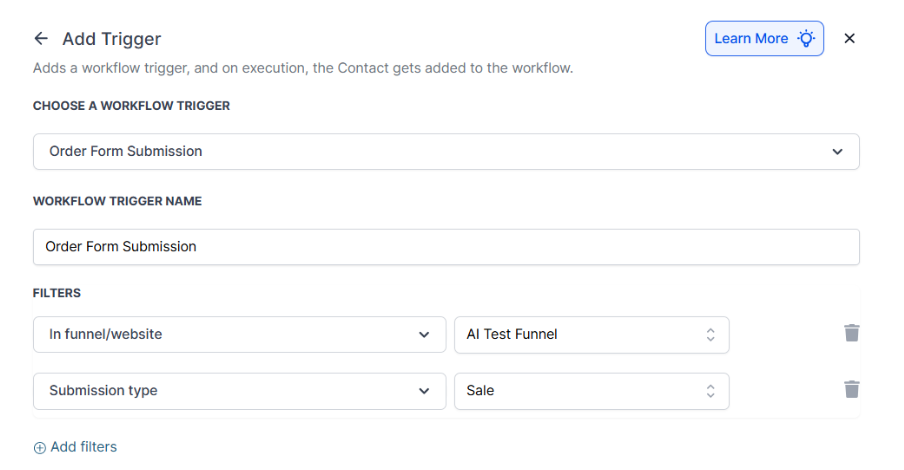Click the up-down arrows on AI Test Funnel

pos(710,335)
